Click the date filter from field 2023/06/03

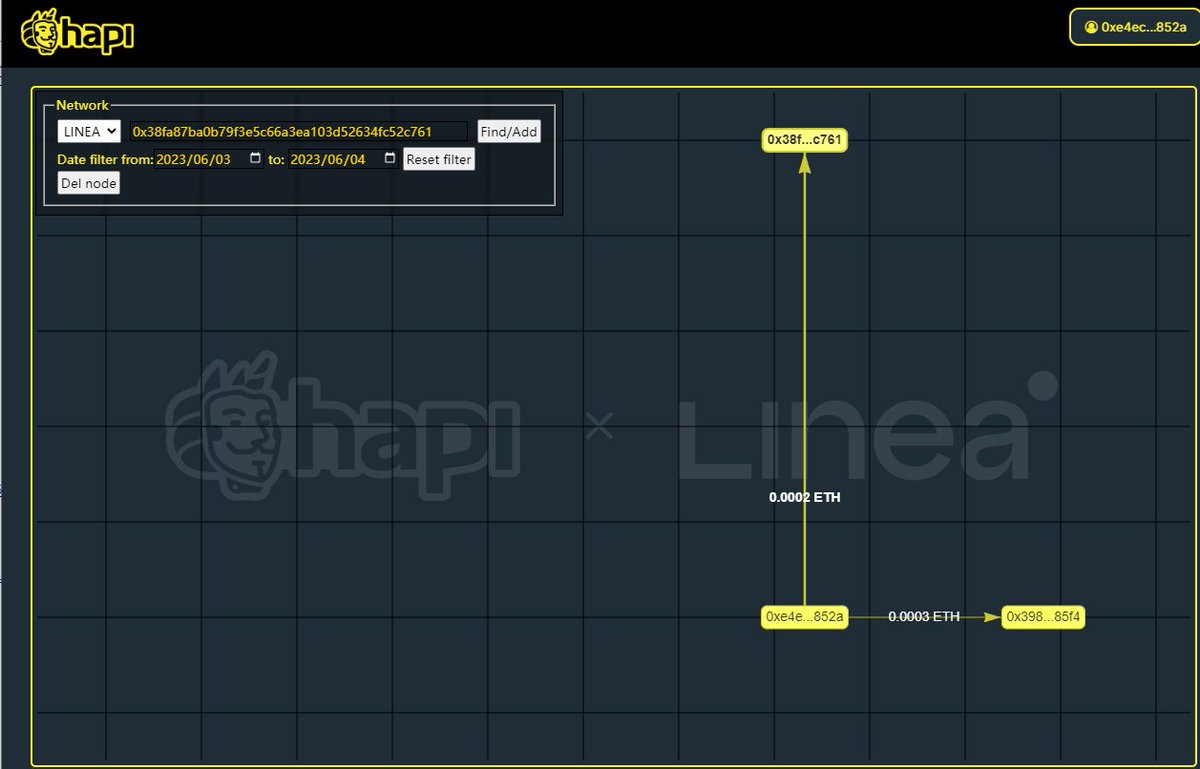(210, 159)
